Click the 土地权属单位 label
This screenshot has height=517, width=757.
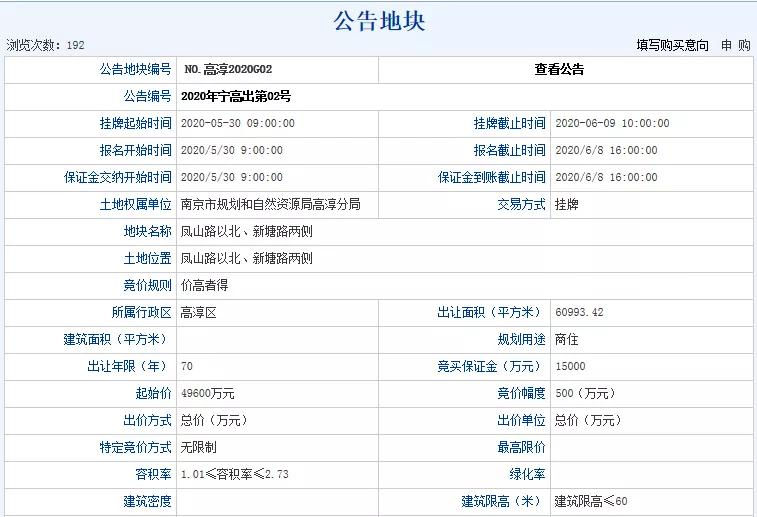136,205
